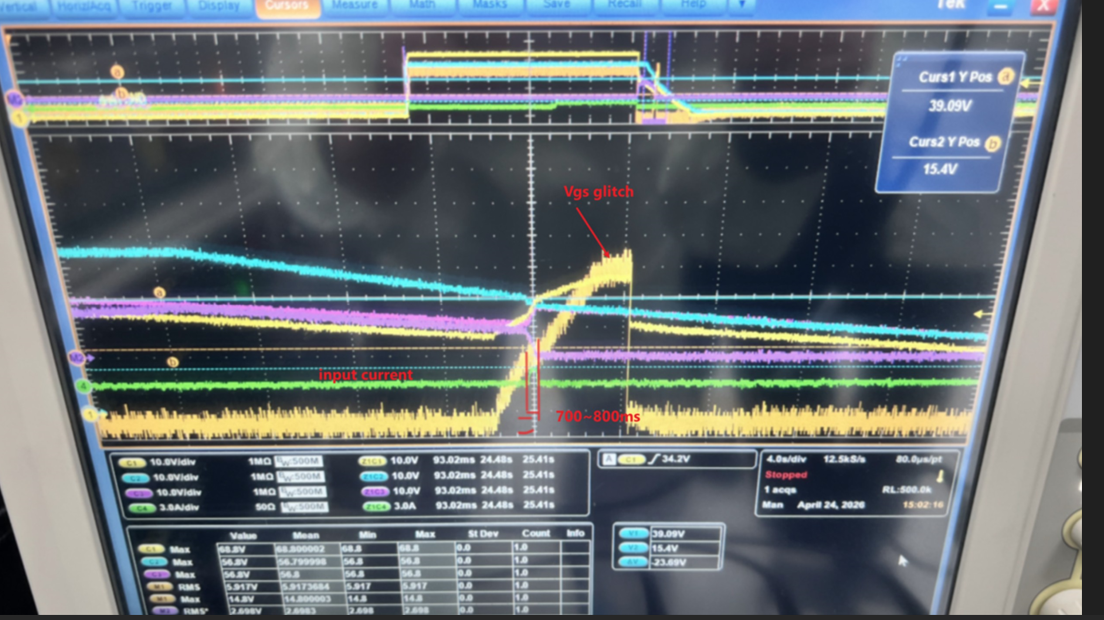
Task: Click the green C4 channel badge beside 3.0A/div
Action: pos(142,508)
